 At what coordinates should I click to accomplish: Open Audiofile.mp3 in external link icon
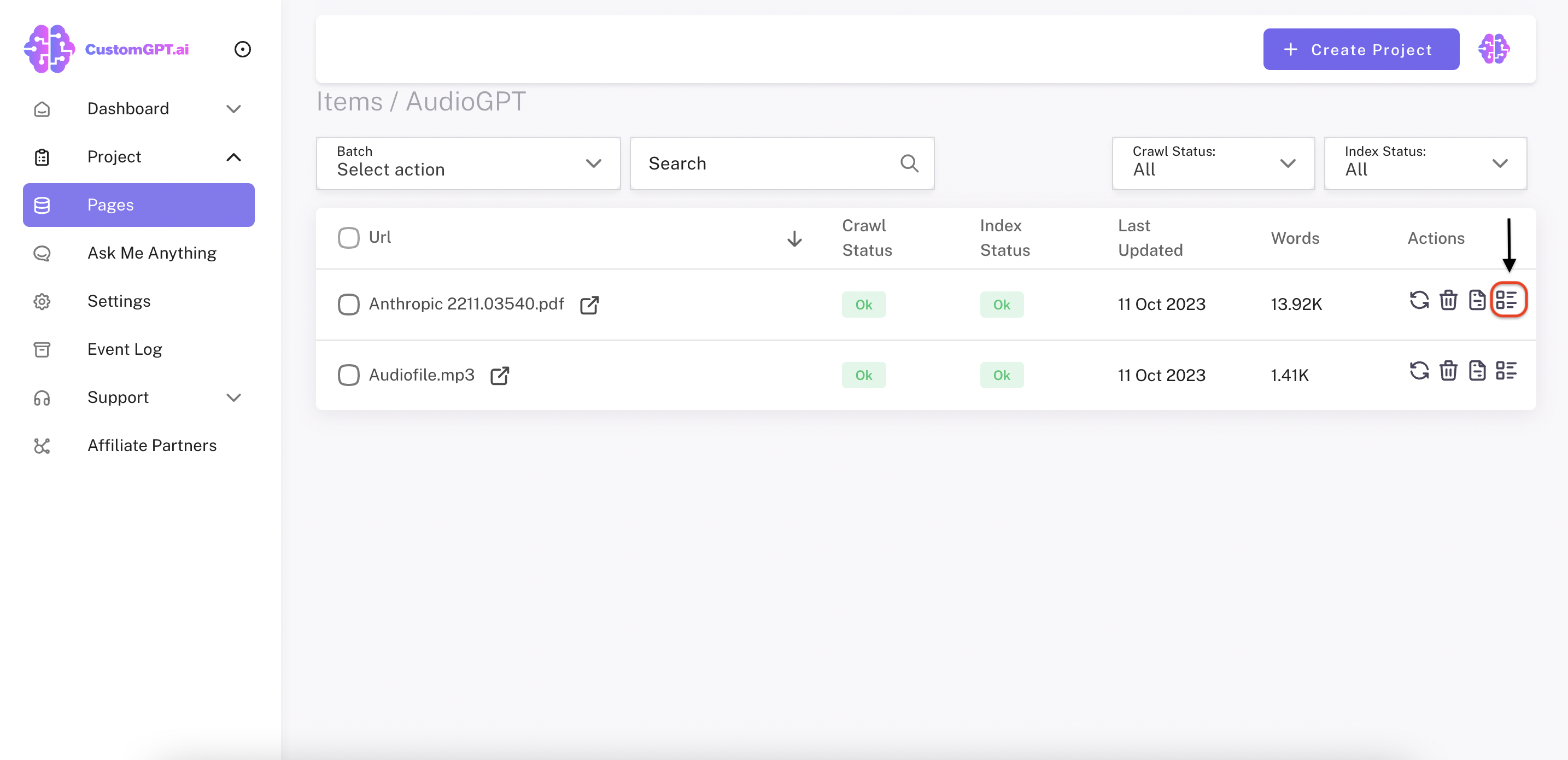[x=499, y=376]
